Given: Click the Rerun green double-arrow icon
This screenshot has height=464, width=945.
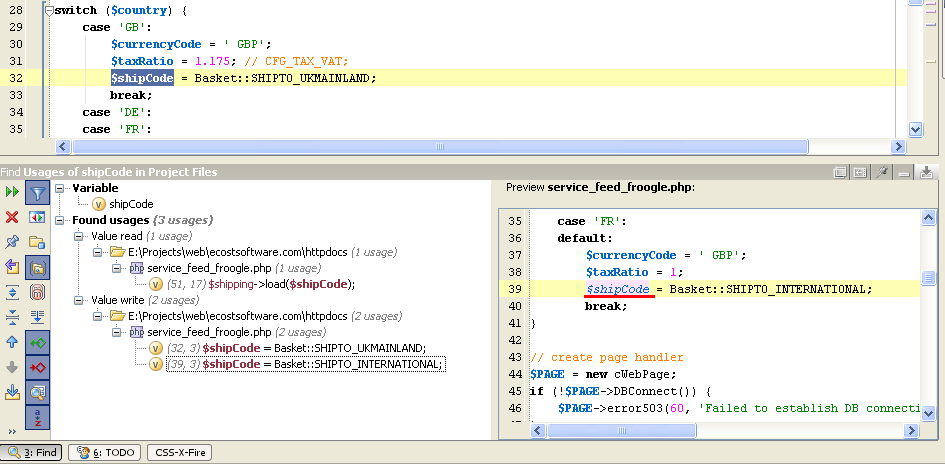Looking at the screenshot, I should [11, 192].
